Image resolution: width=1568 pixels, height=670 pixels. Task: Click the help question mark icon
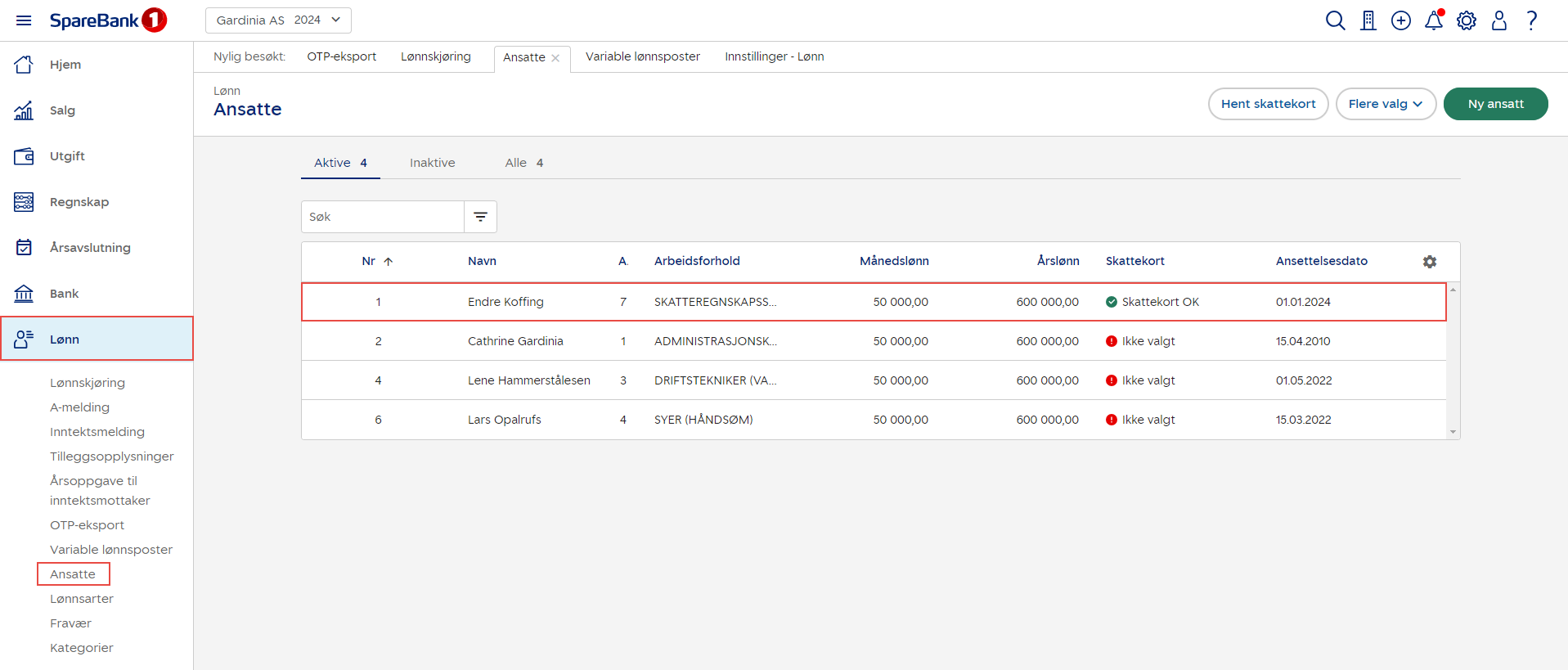pos(1531,20)
